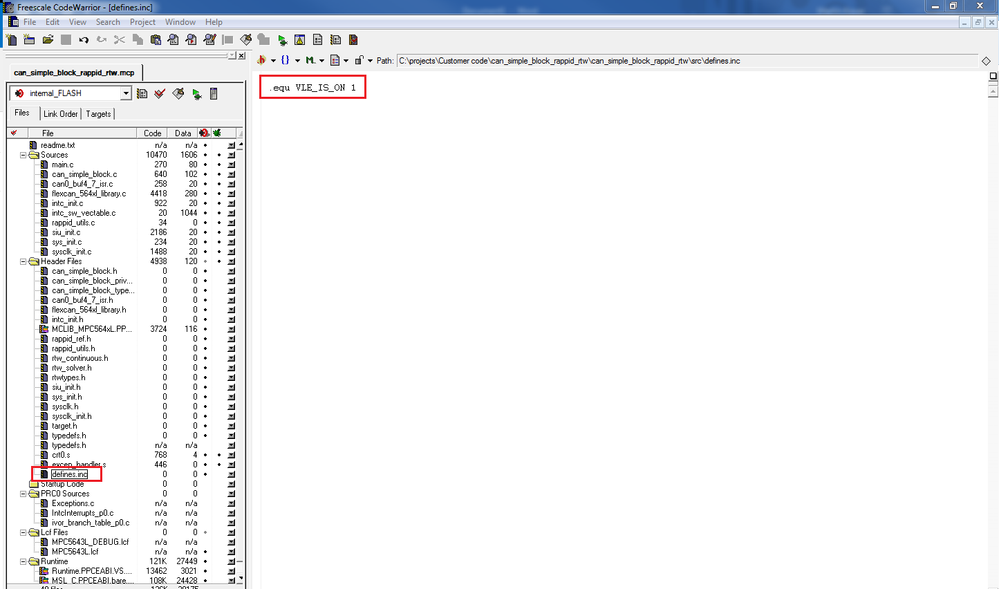Switch to the Targets tab
The height and width of the screenshot is (589, 999).
[98, 113]
